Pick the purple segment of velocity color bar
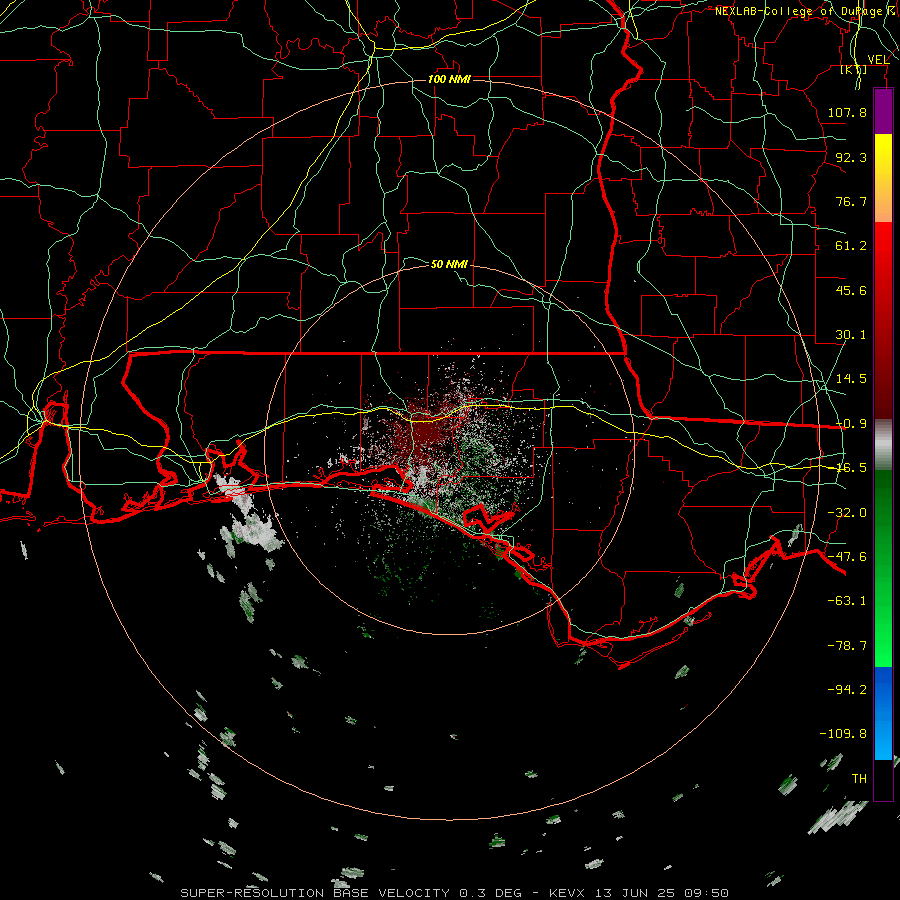This screenshot has width=900, height=900. [883, 111]
